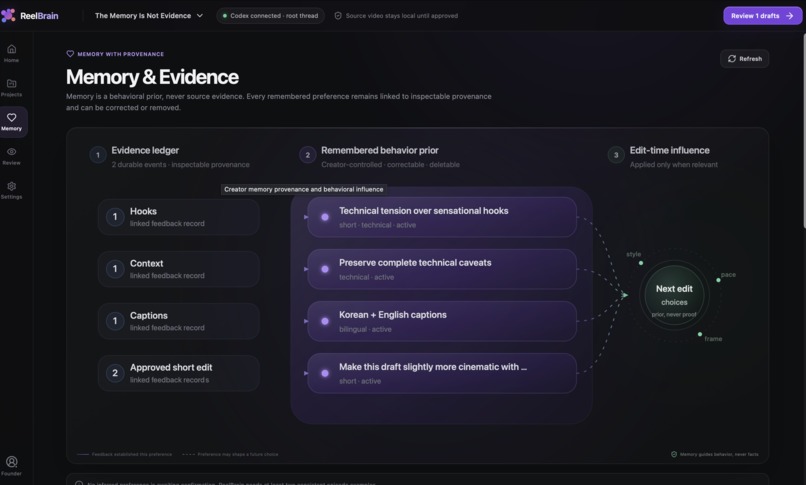806x485 pixels.
Task: Select Preserve complete technical caveats card
Action: pos(442,269)
